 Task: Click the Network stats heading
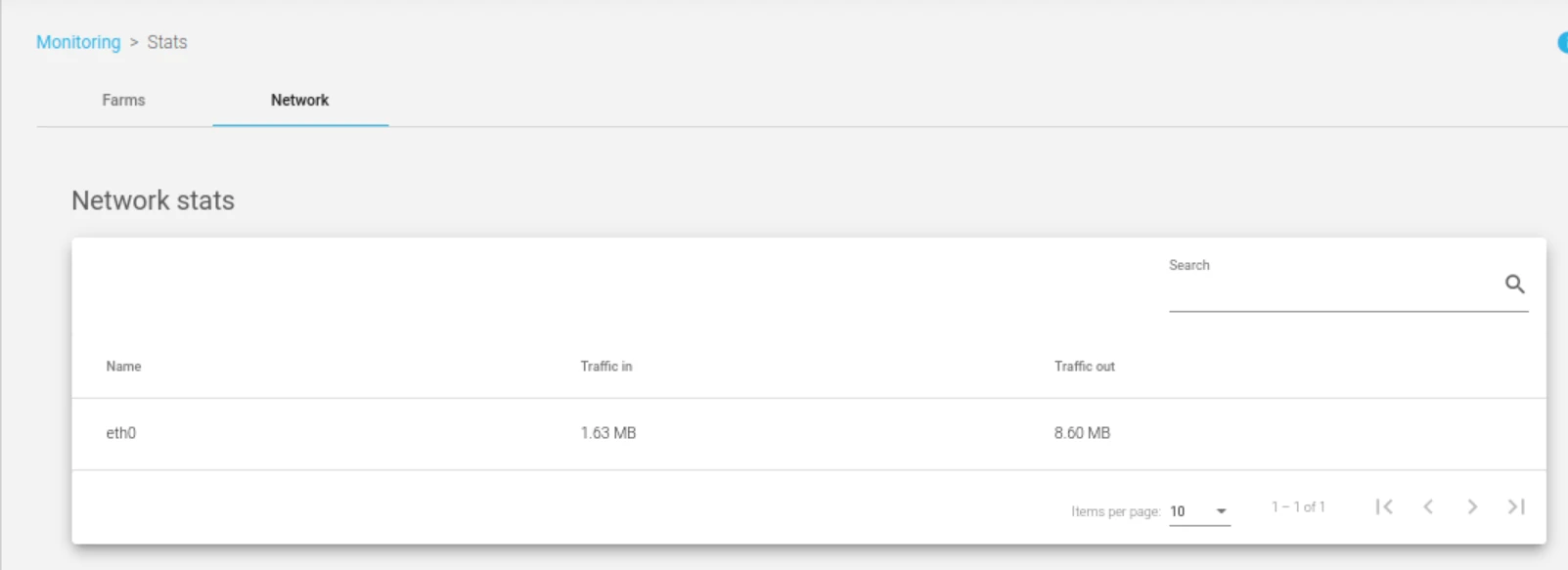154,200
